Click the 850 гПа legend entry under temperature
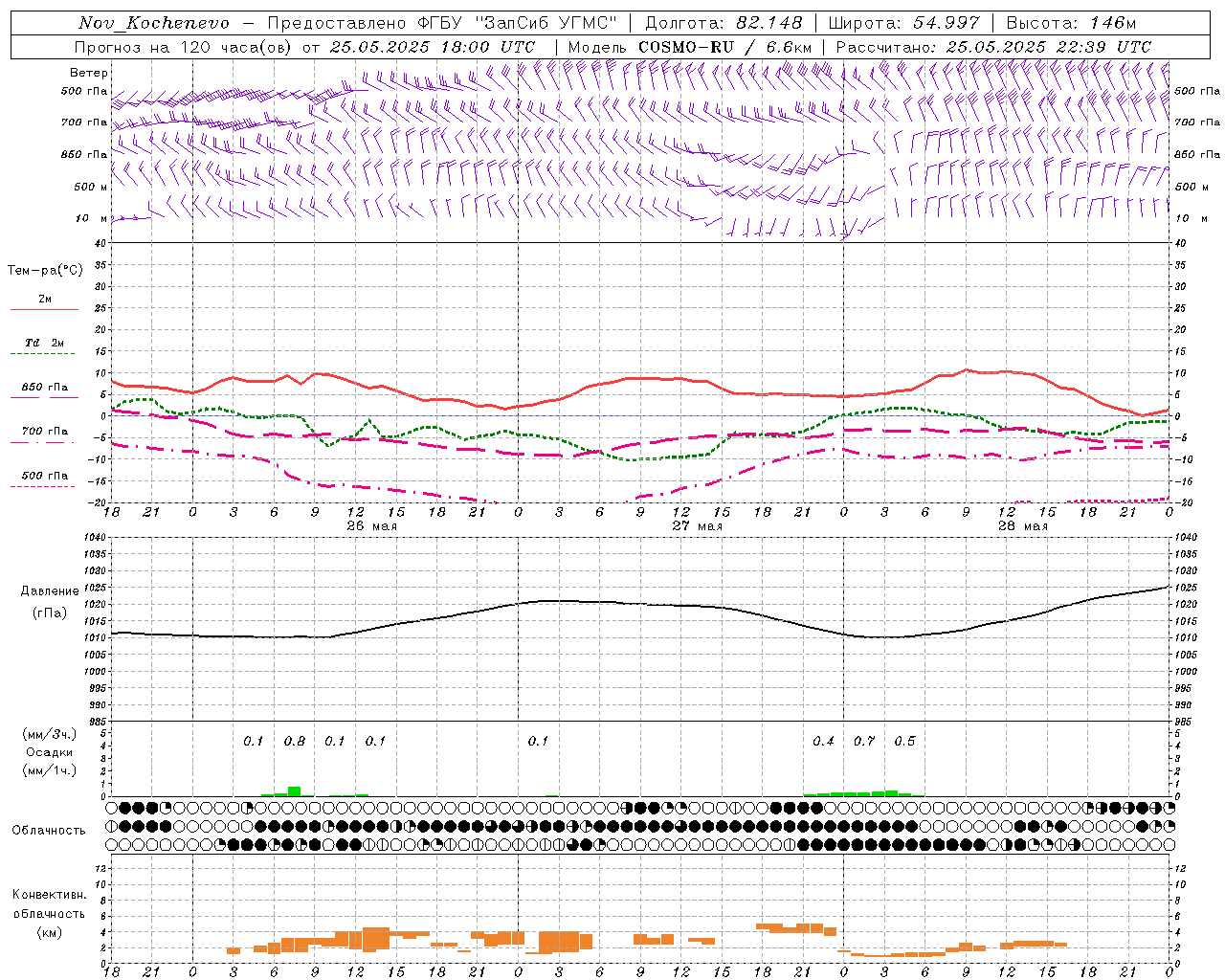1225x980 pixels. pyautogui.click(x=44, y=391)
